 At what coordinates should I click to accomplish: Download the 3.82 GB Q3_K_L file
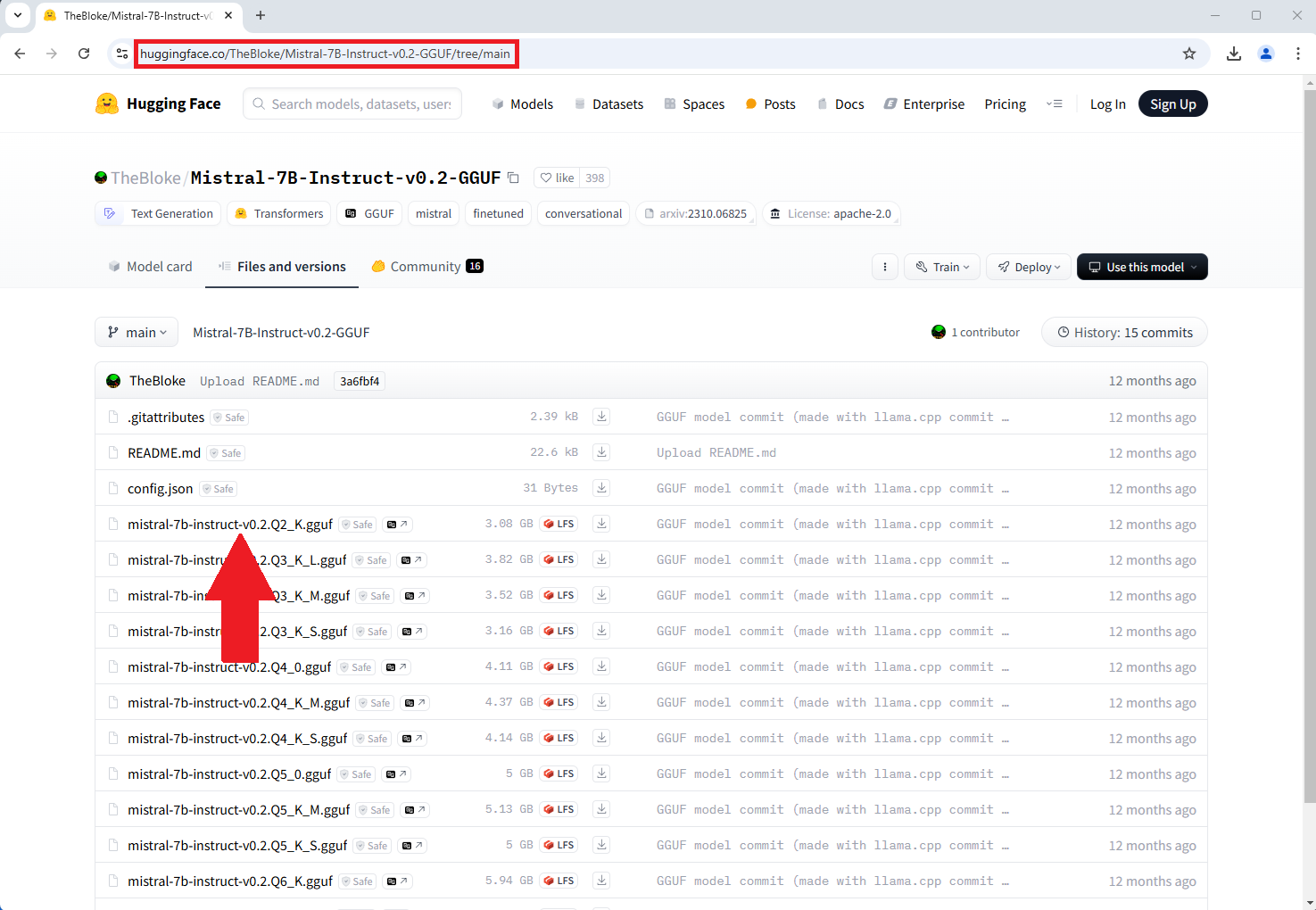[601, 559]
